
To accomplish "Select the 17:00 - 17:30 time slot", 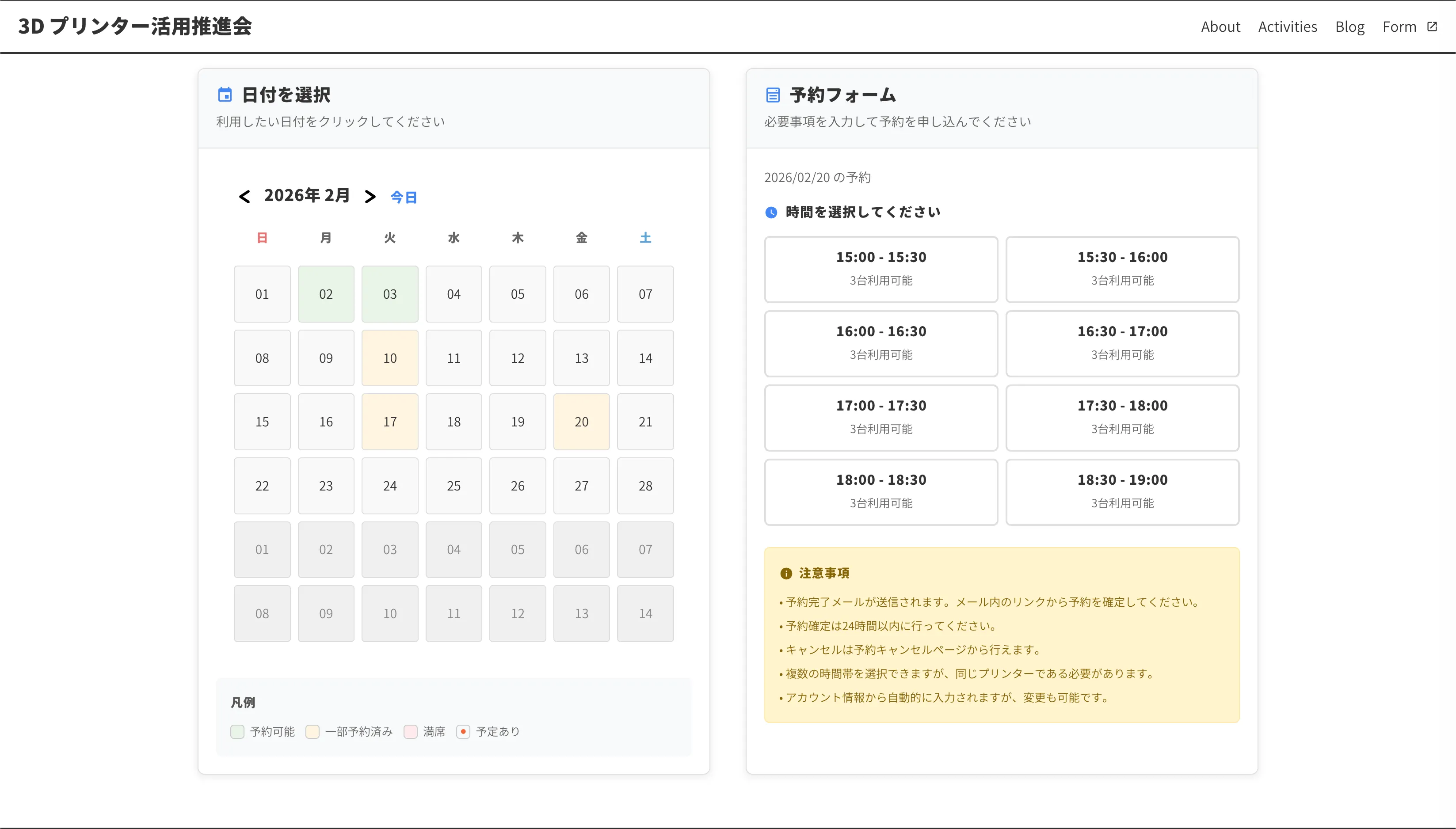I will [881, 418].
